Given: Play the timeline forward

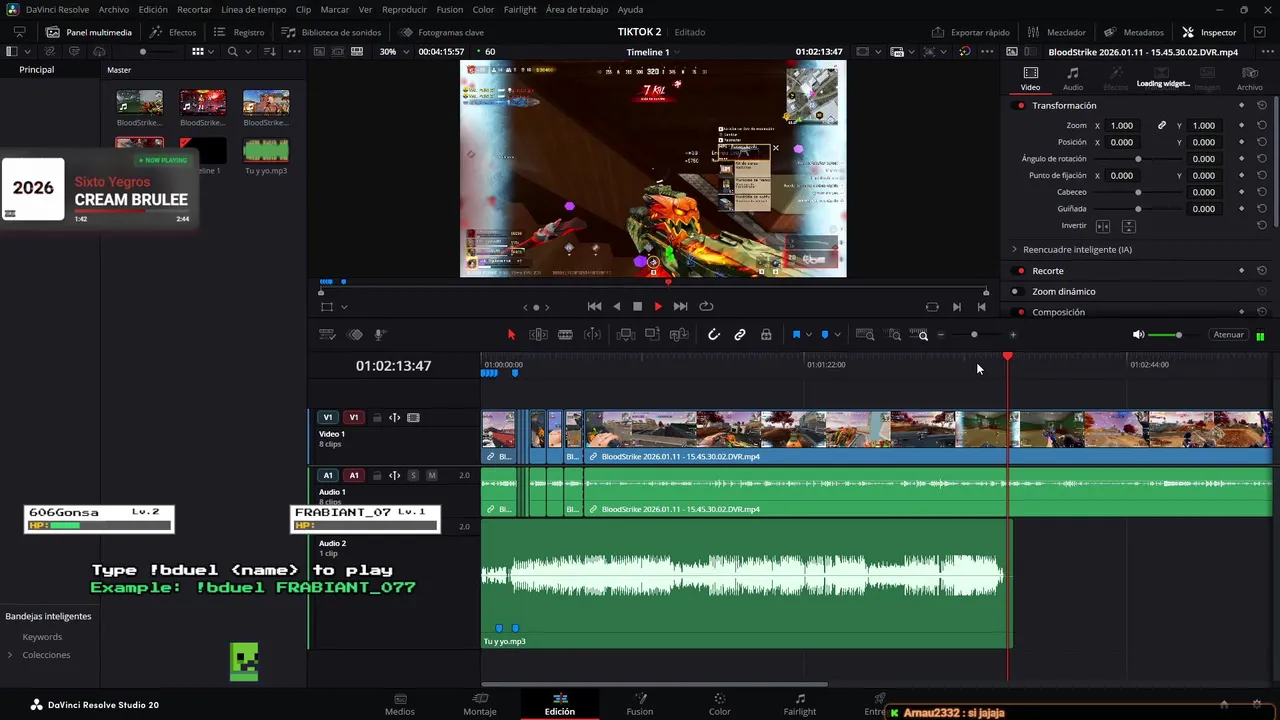Looking at the screenshot, I should (658, 307).
